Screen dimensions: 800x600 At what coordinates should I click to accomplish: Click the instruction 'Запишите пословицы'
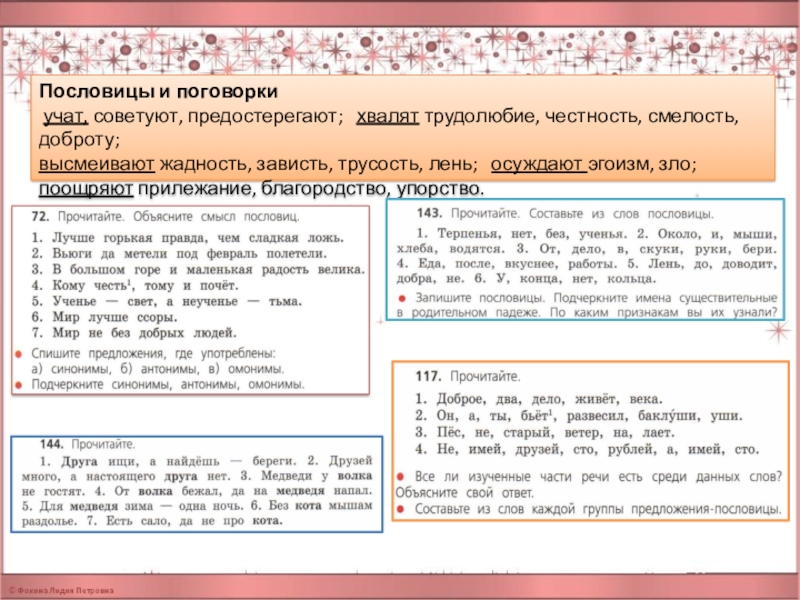point(481,297)
